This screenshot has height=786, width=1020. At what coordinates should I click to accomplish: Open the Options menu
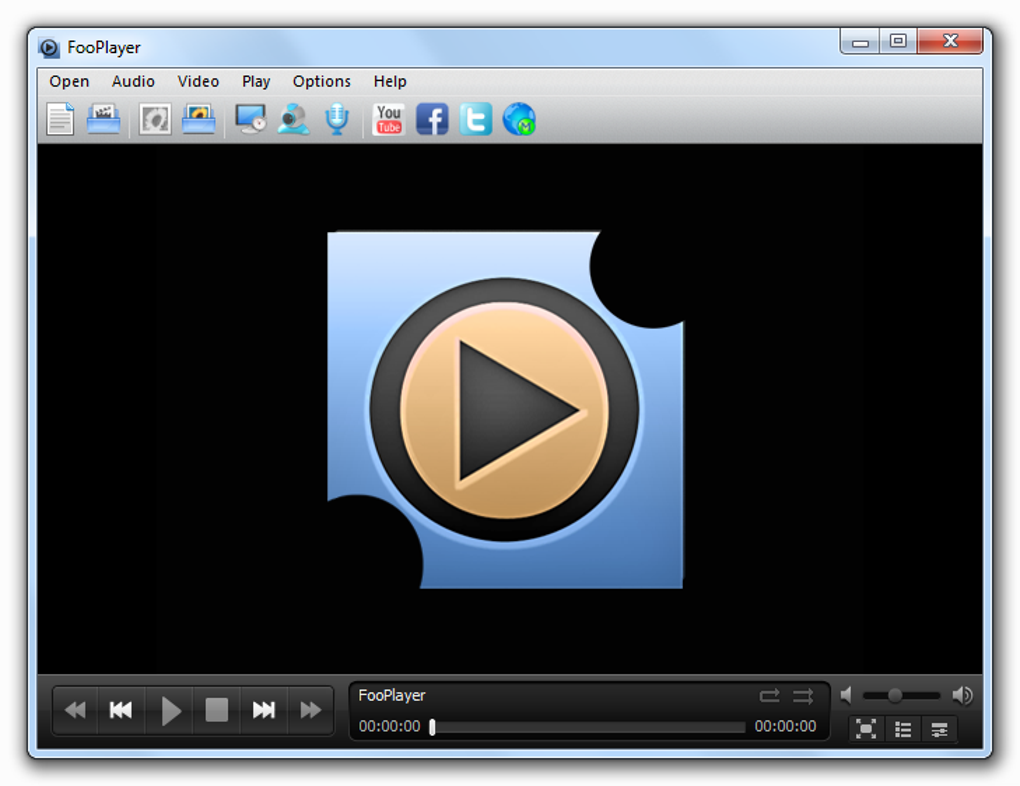pos(322,81)
